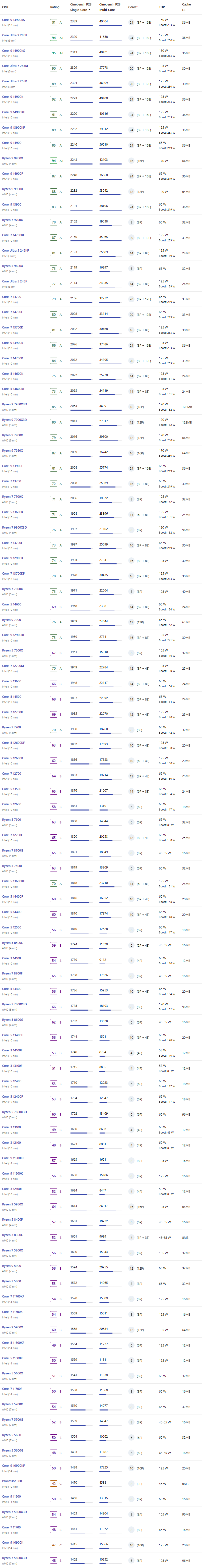Click the Cache L3 column header
Image resolution: width=202 pixels, height=1568 pixels.
(186, 7)
